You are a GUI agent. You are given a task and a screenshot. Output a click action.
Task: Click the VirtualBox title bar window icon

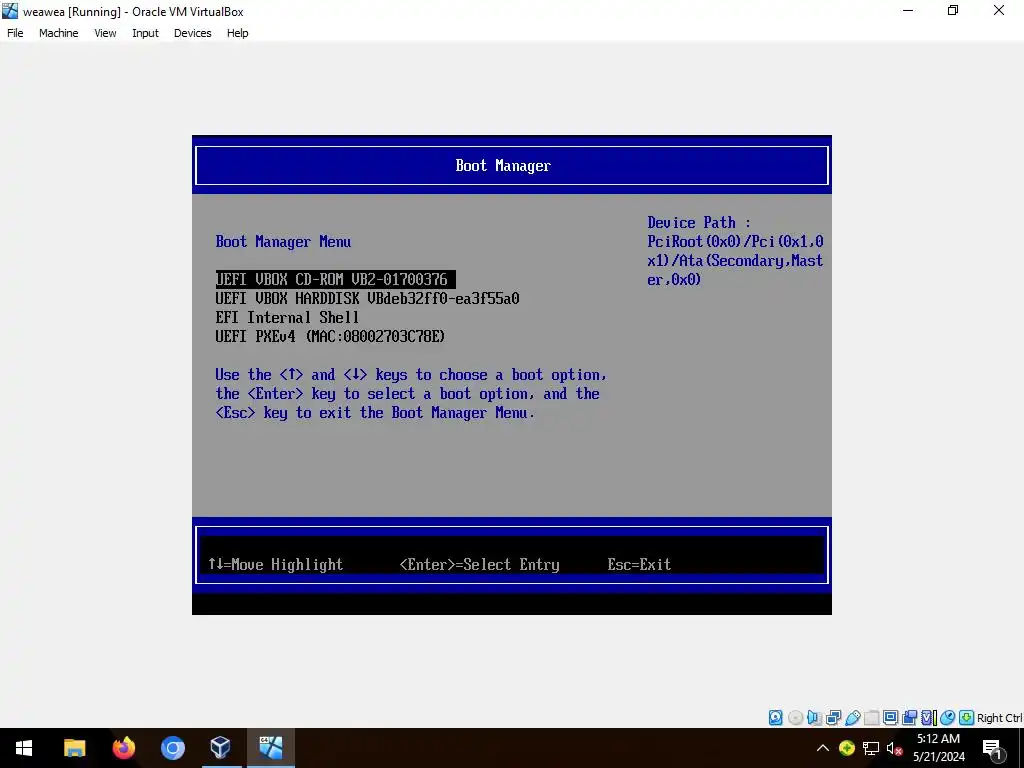[x=10, y=11]
